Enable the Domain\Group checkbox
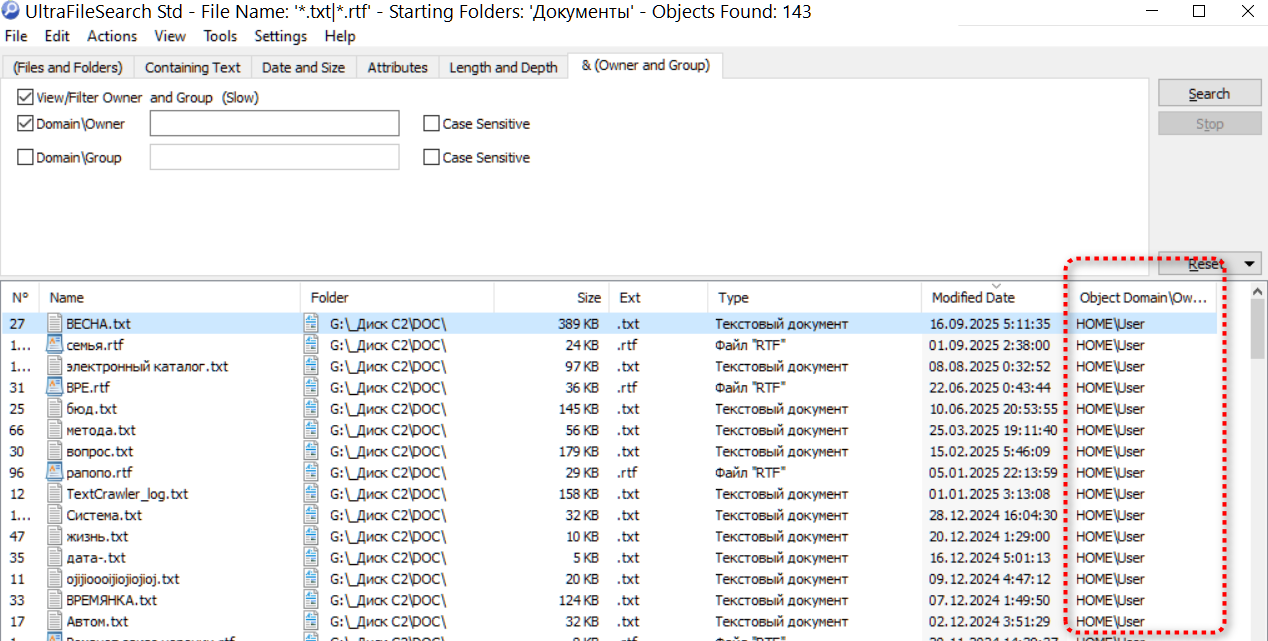This screenshot has width=1268, height=641. point(25,158)
